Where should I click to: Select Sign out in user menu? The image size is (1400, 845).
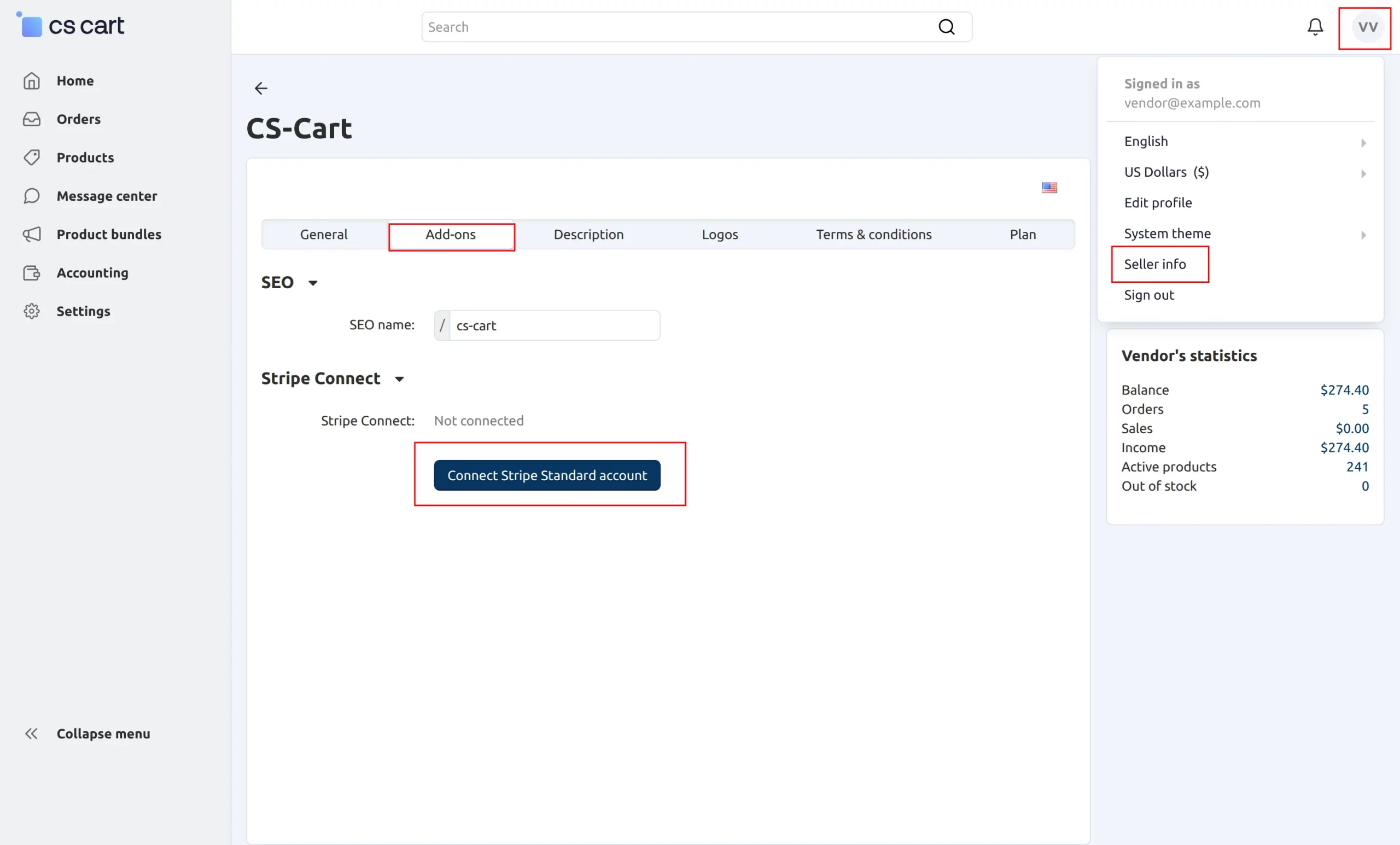pos(1149,295)
